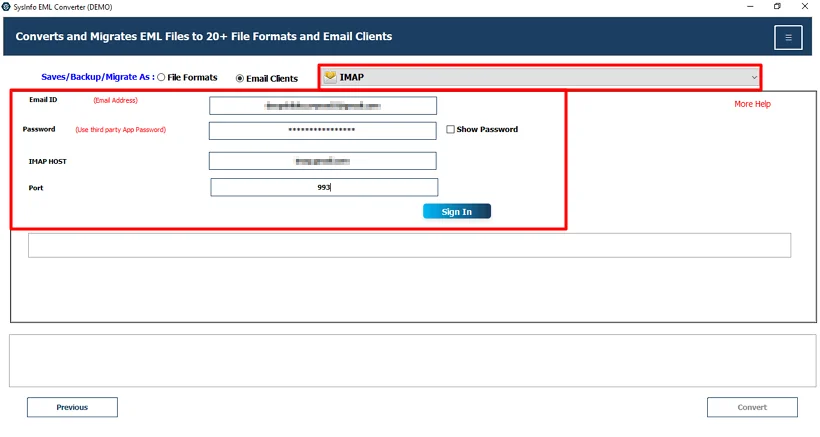820x437 pixels.
Task: Select the File Formats radio button
Action: [161, 77]
